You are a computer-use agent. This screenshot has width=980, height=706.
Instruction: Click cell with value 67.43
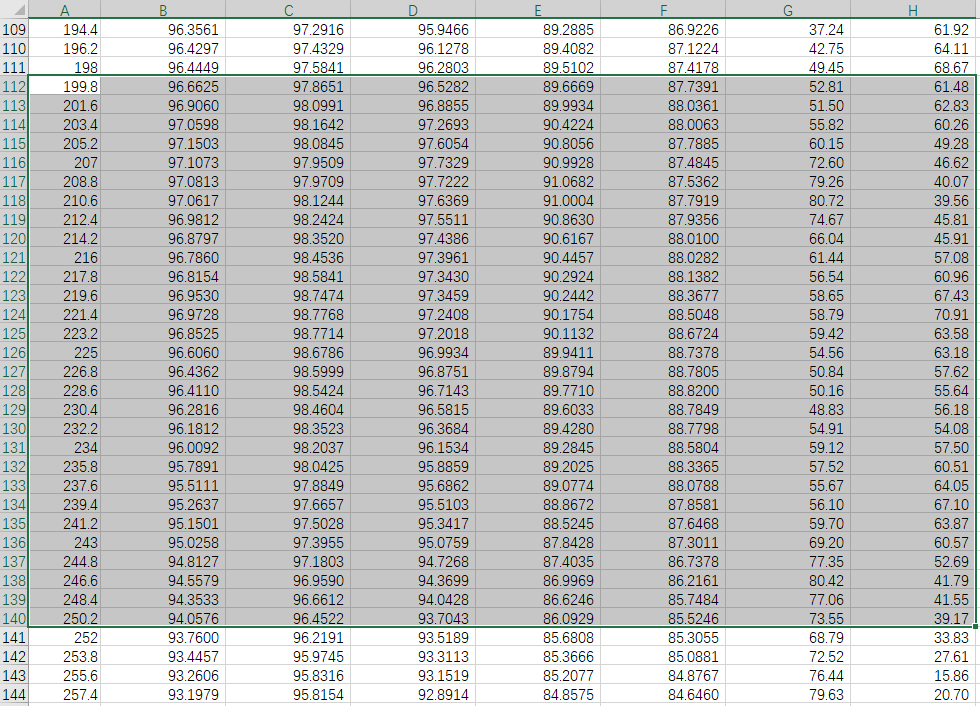pos(912,296)
